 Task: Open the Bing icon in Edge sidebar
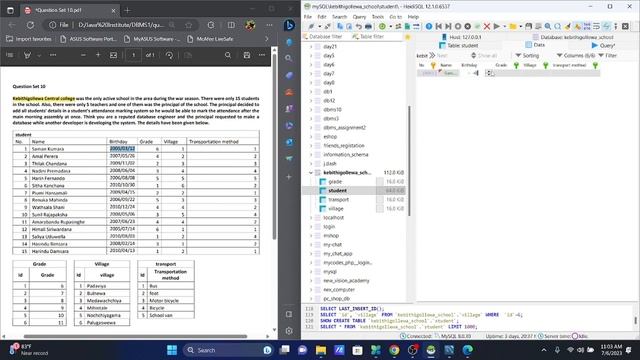289,25
